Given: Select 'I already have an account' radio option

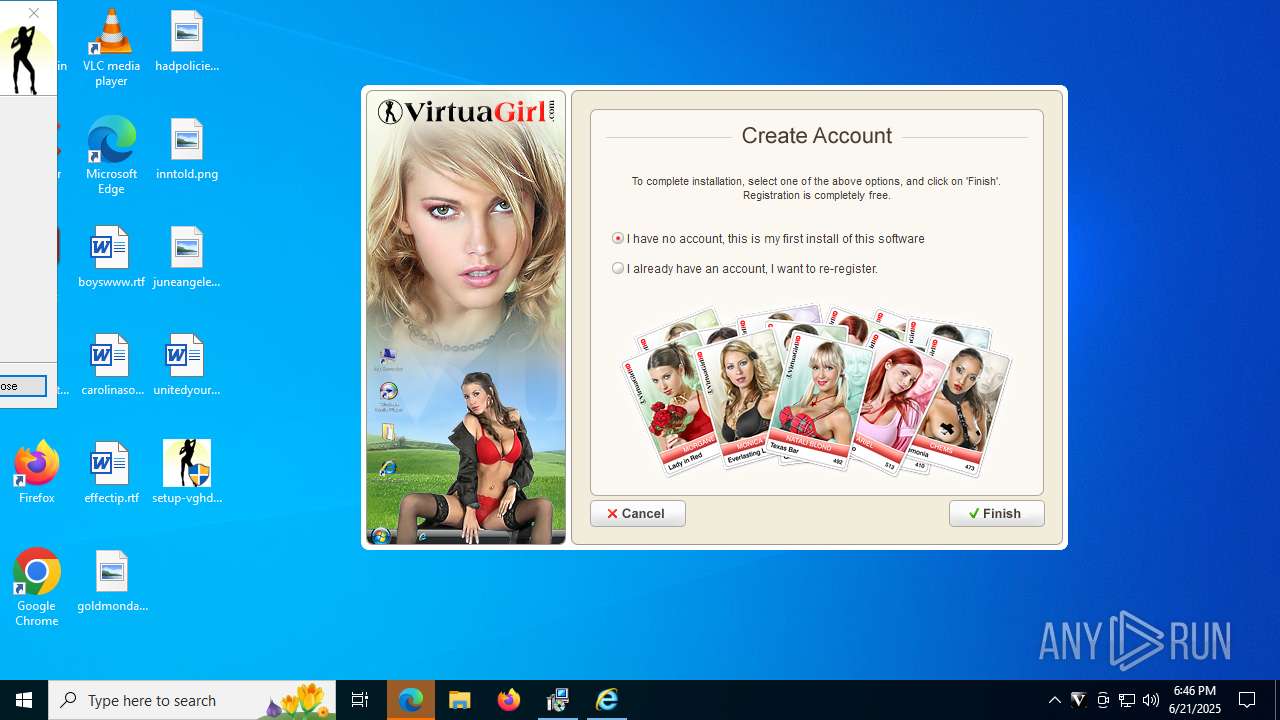Looking at the screenshot, I should coord(618,268).
